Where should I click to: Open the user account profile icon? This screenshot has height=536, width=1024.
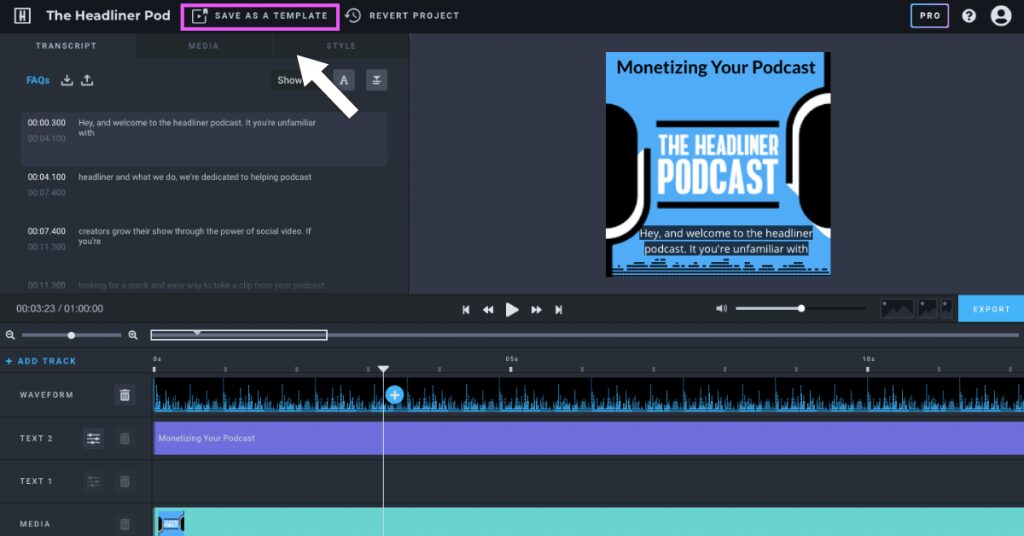point(1000,16)
